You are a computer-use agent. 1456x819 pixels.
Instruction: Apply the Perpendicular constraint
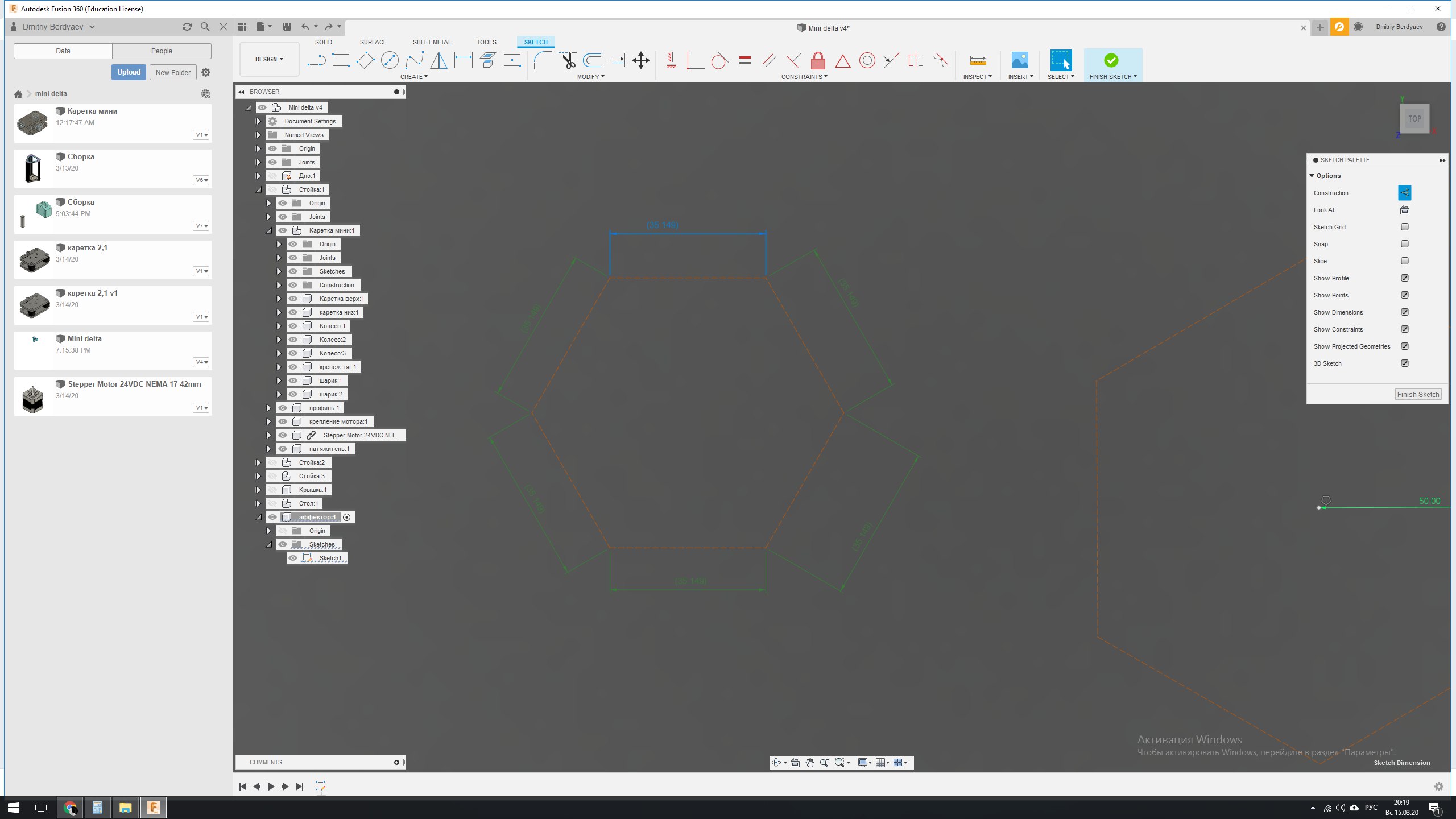(793, 60)
